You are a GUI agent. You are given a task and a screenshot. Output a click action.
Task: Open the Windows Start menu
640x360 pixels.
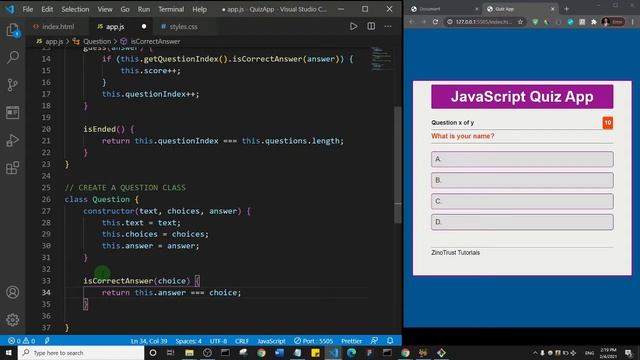(x=9, y=353)
